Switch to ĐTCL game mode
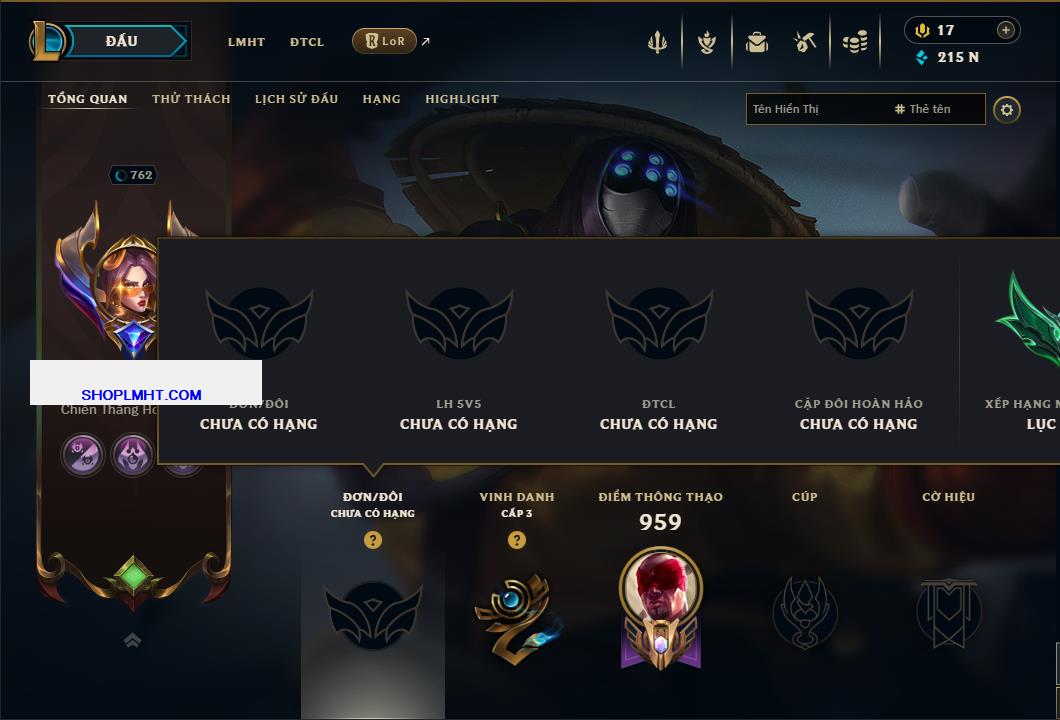Image resolution: width=1060 pixels, height=720 pixels. pos(307,42)
